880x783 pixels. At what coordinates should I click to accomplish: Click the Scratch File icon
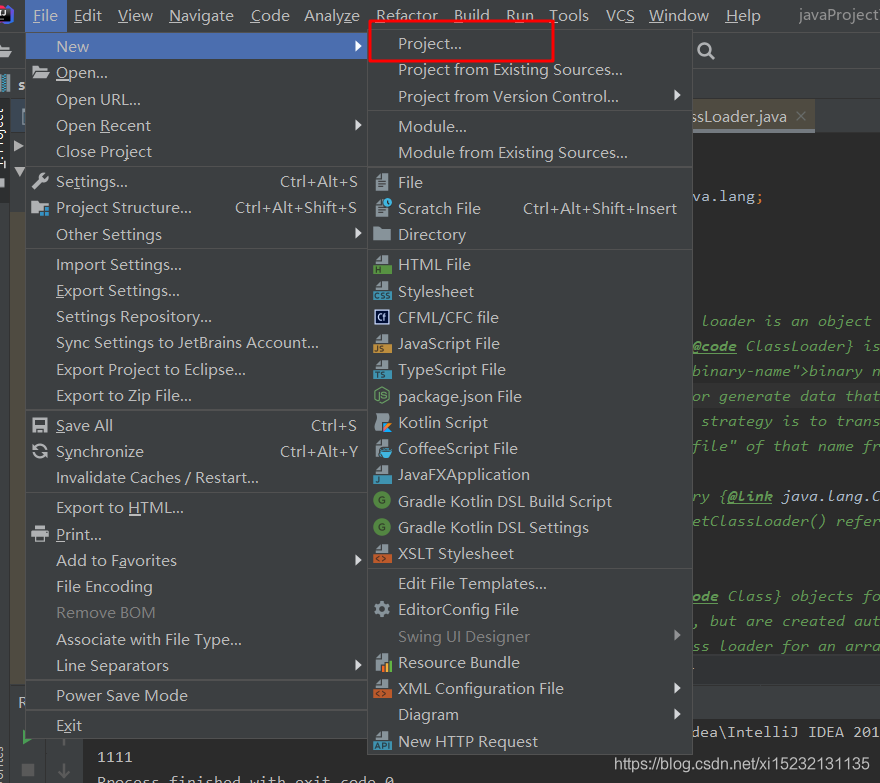(383, 208)
